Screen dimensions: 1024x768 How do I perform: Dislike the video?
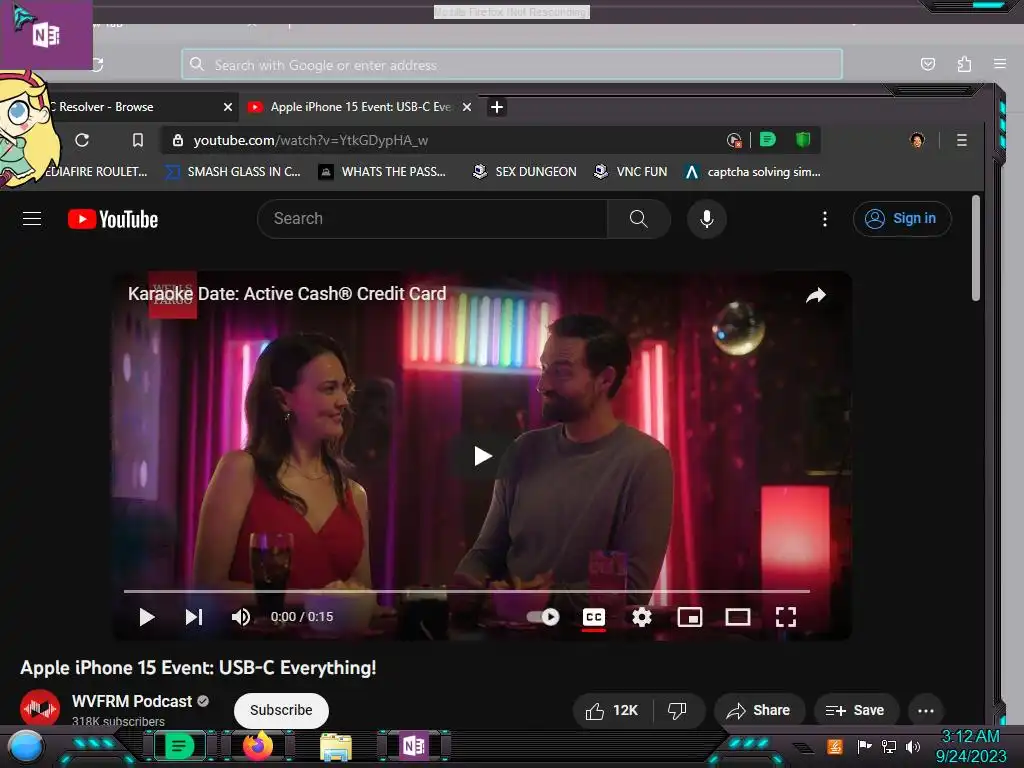pos(677,711)
